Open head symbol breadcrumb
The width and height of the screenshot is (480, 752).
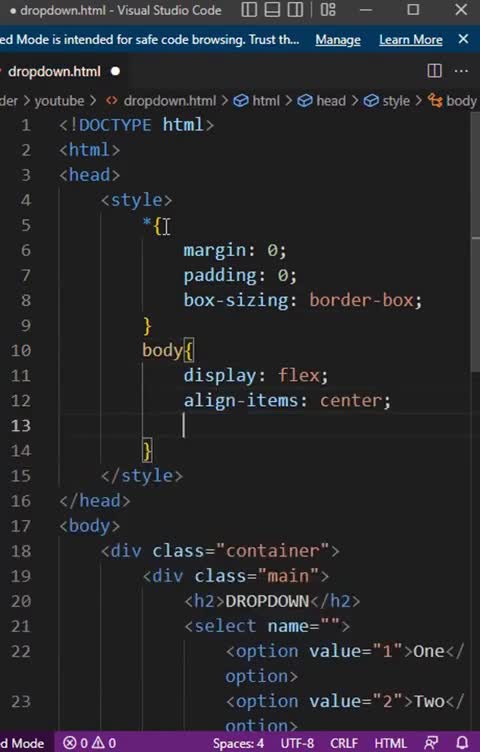tap(321, 101)
